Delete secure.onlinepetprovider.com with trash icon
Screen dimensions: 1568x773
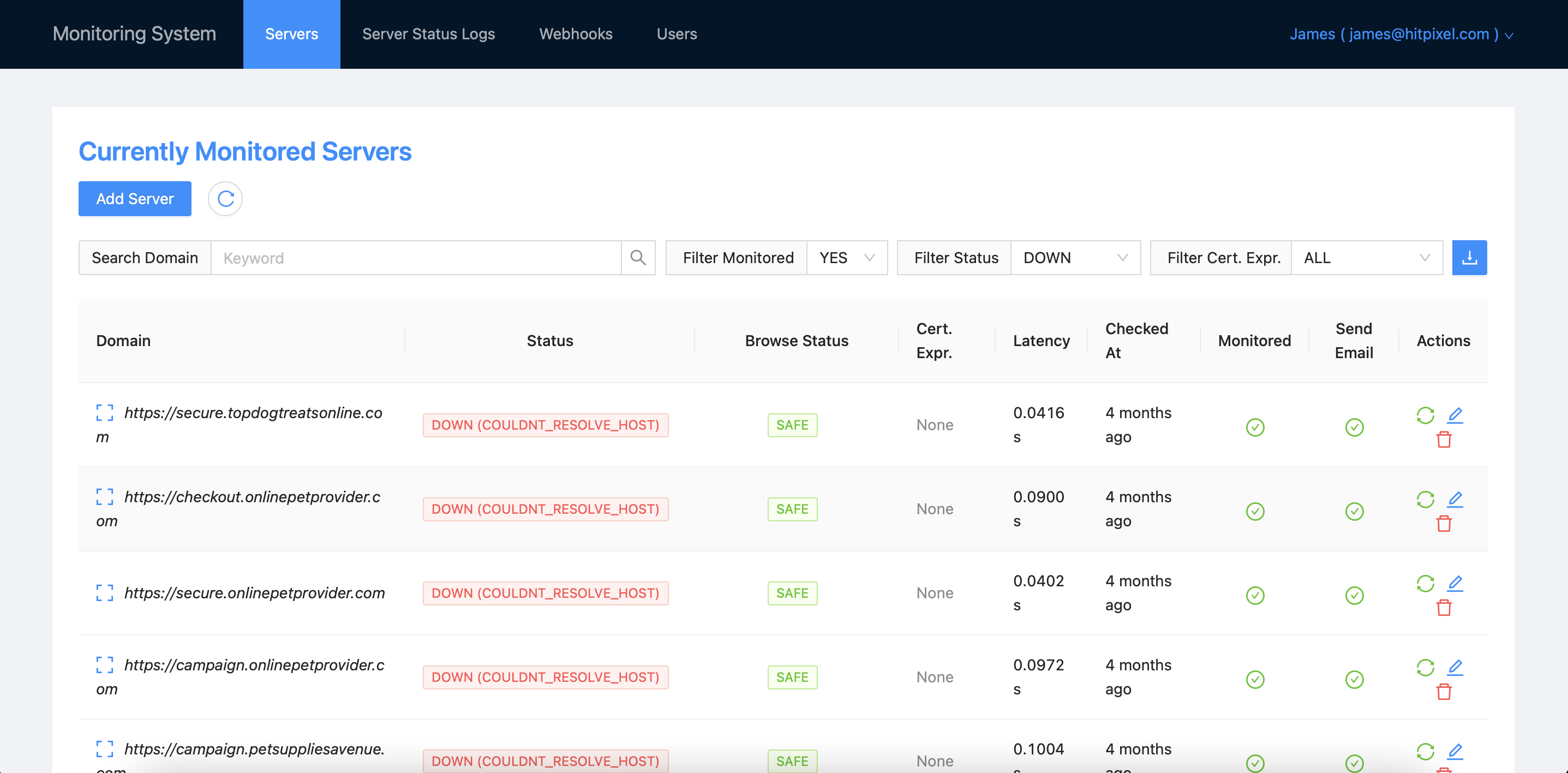pos(1444,607)
